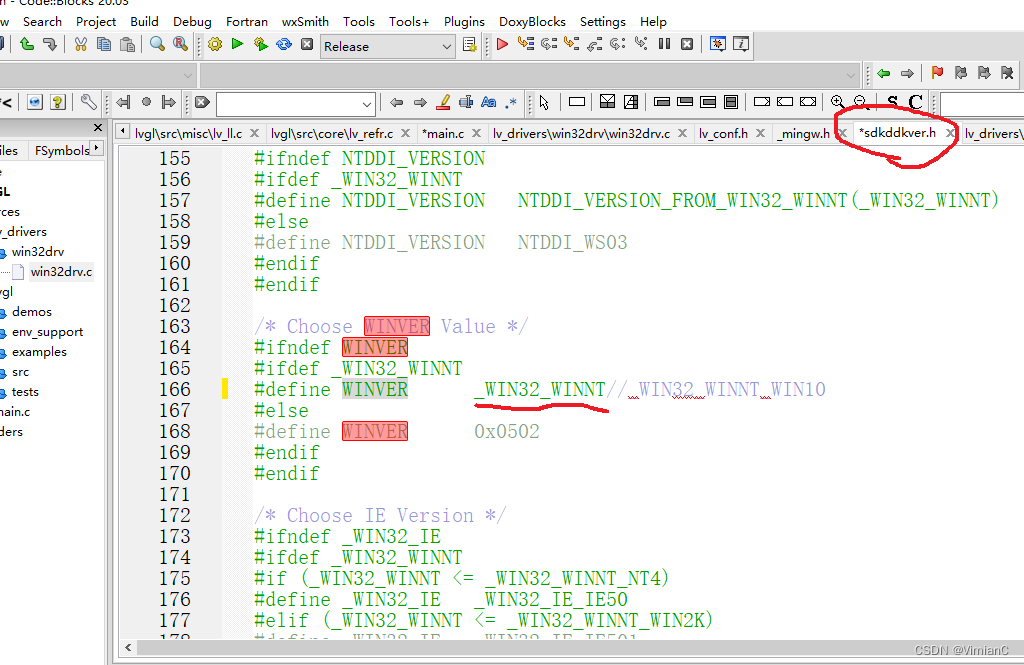Paste clipboard contents
This screenshot has height=665, width=1024.
click(x=128, y=44)
